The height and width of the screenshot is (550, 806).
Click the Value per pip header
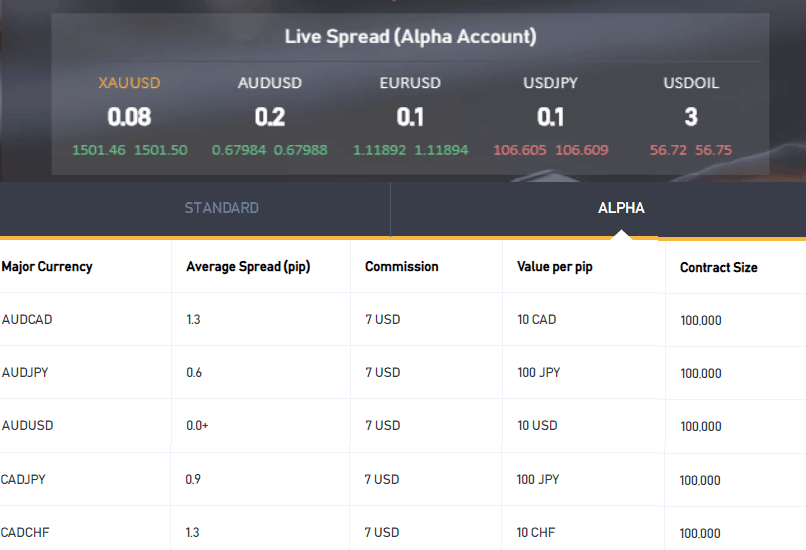[555, 267]
